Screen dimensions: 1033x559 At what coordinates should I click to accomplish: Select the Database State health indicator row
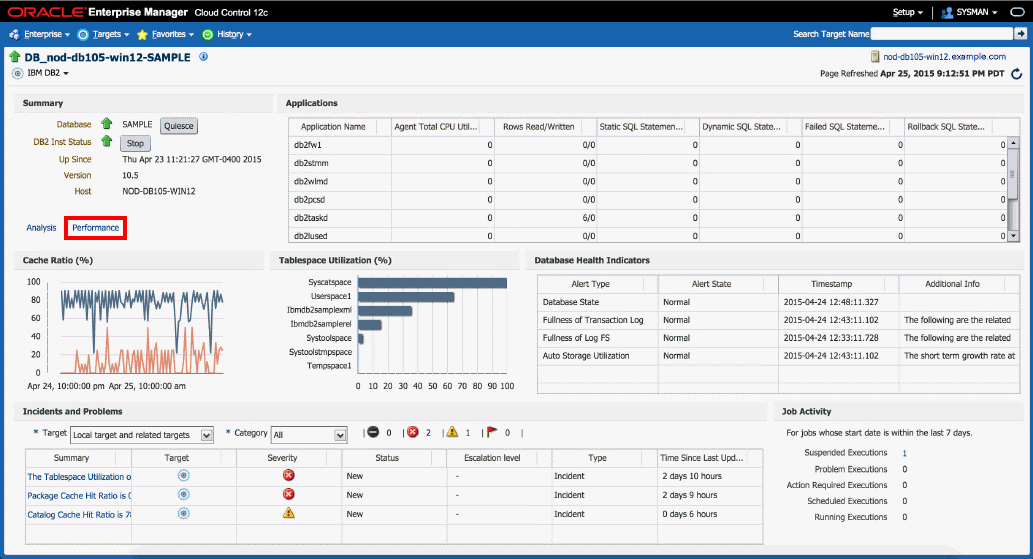[779, 302]
